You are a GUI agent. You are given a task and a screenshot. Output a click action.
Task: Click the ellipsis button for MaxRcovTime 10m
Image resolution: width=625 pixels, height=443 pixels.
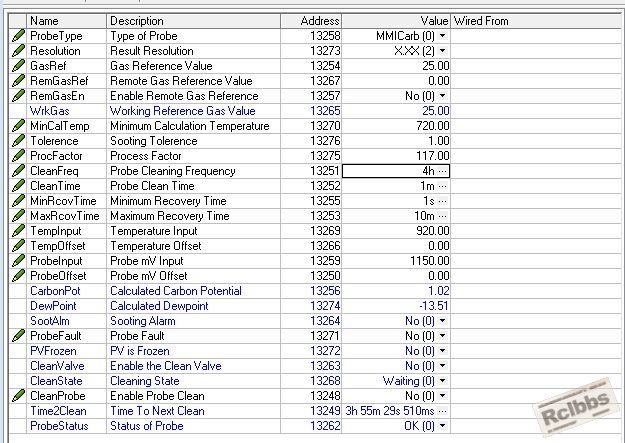pyautogui.click(x=442, y=216)
